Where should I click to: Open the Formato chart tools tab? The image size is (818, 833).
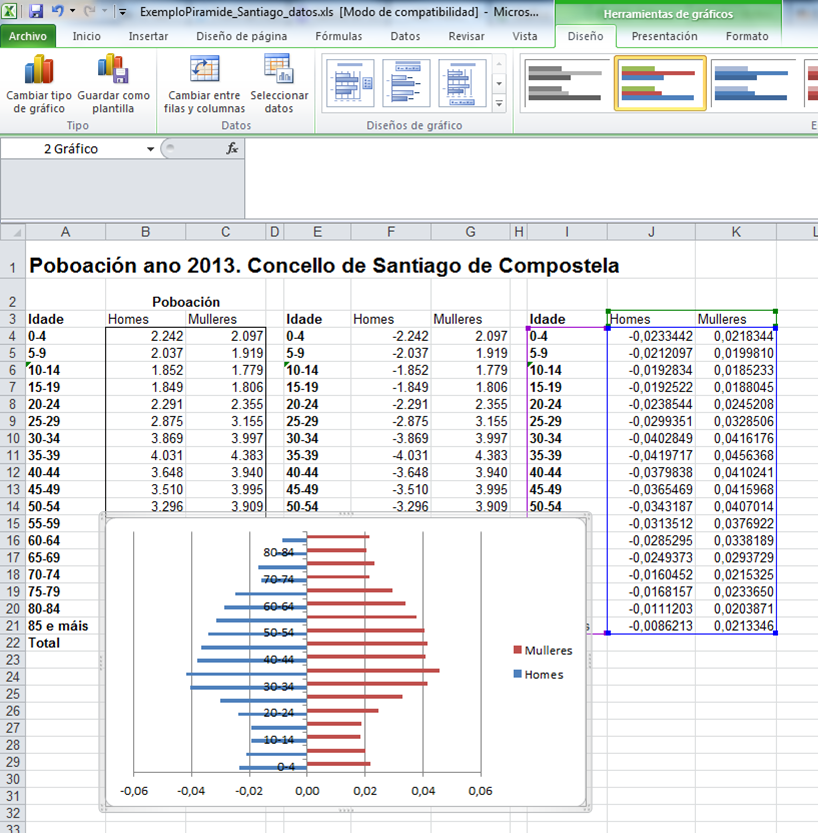pos(747,36)
